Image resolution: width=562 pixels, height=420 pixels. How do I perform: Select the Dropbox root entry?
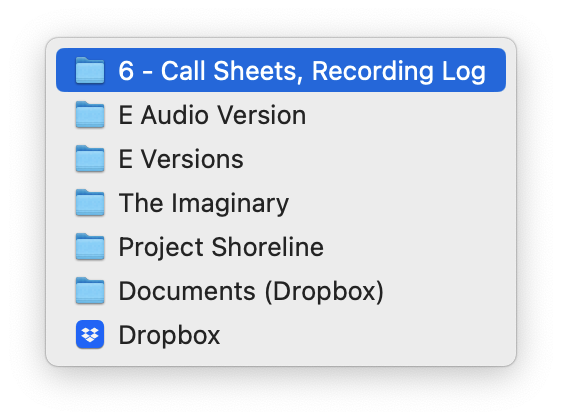click(281, 335)
